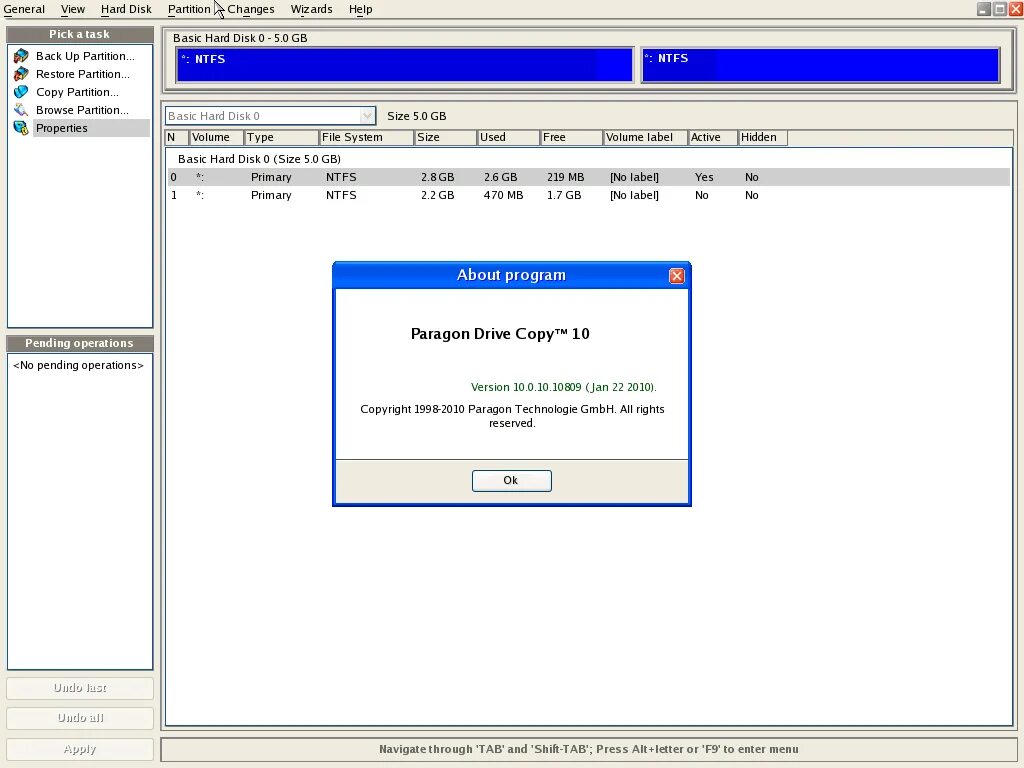Click the 2.6 GB used value
Image resolution: width=1024 pixels, height=768 pixels.
[501, 177]
